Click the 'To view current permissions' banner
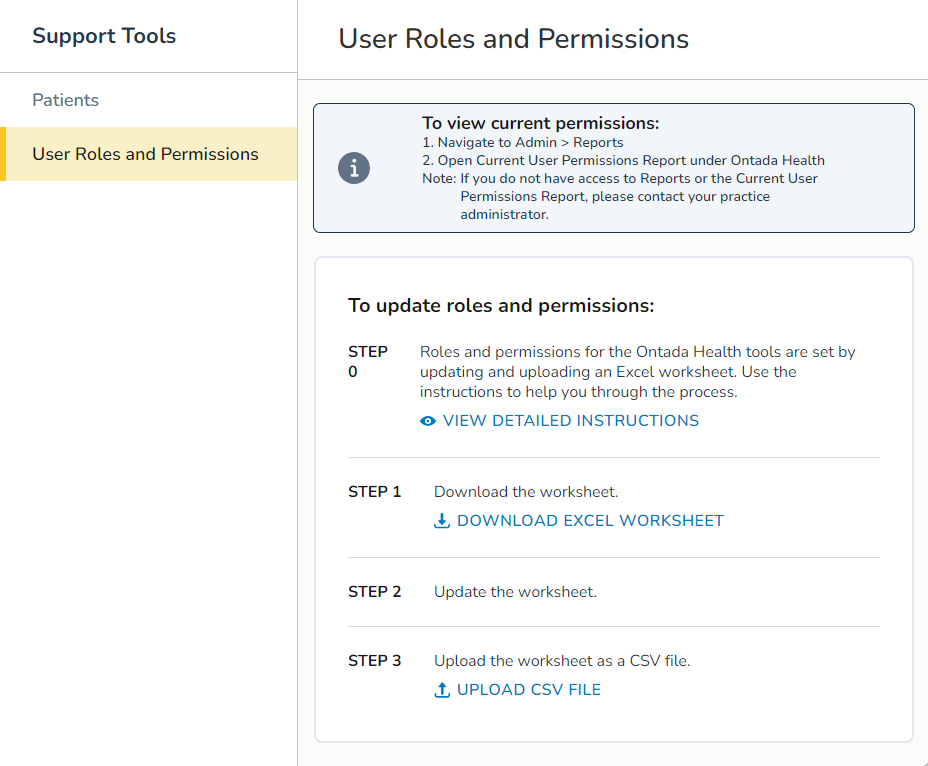This screenshot has height=766, width=928. coord(614,166)
